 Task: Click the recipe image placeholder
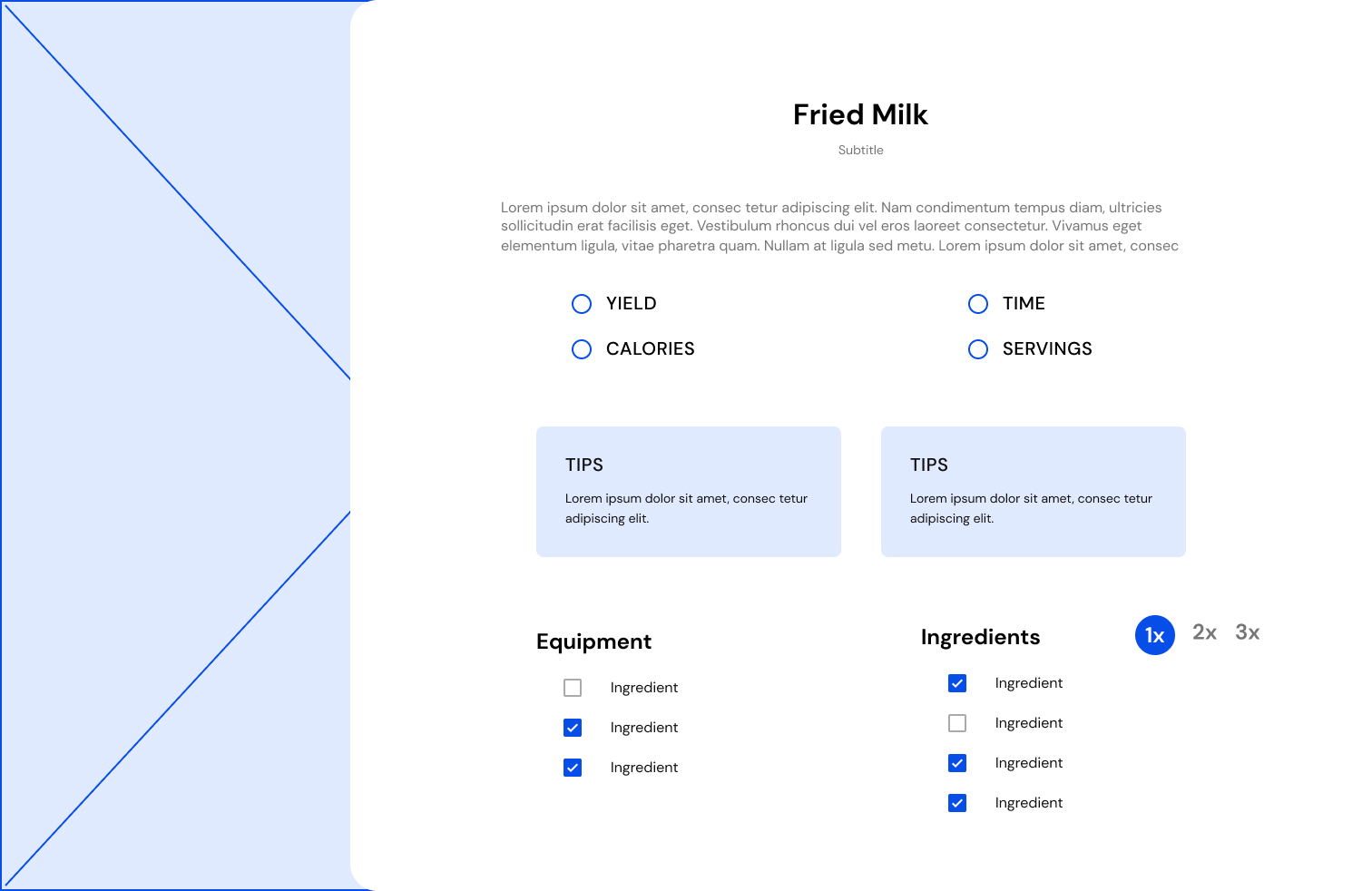click(174, 445)
